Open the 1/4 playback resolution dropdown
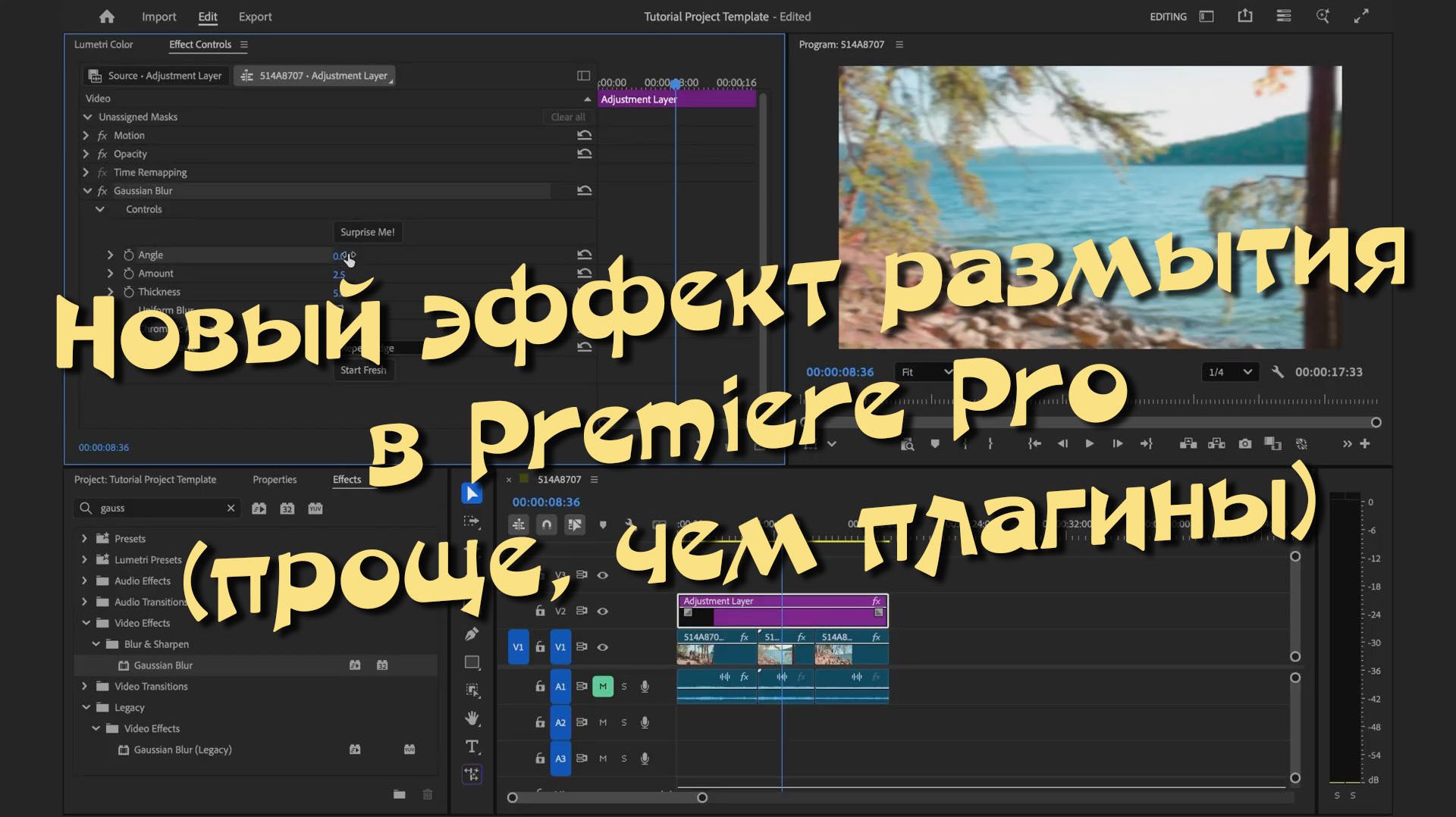 pyautogui.click(x=1229, y=371)
